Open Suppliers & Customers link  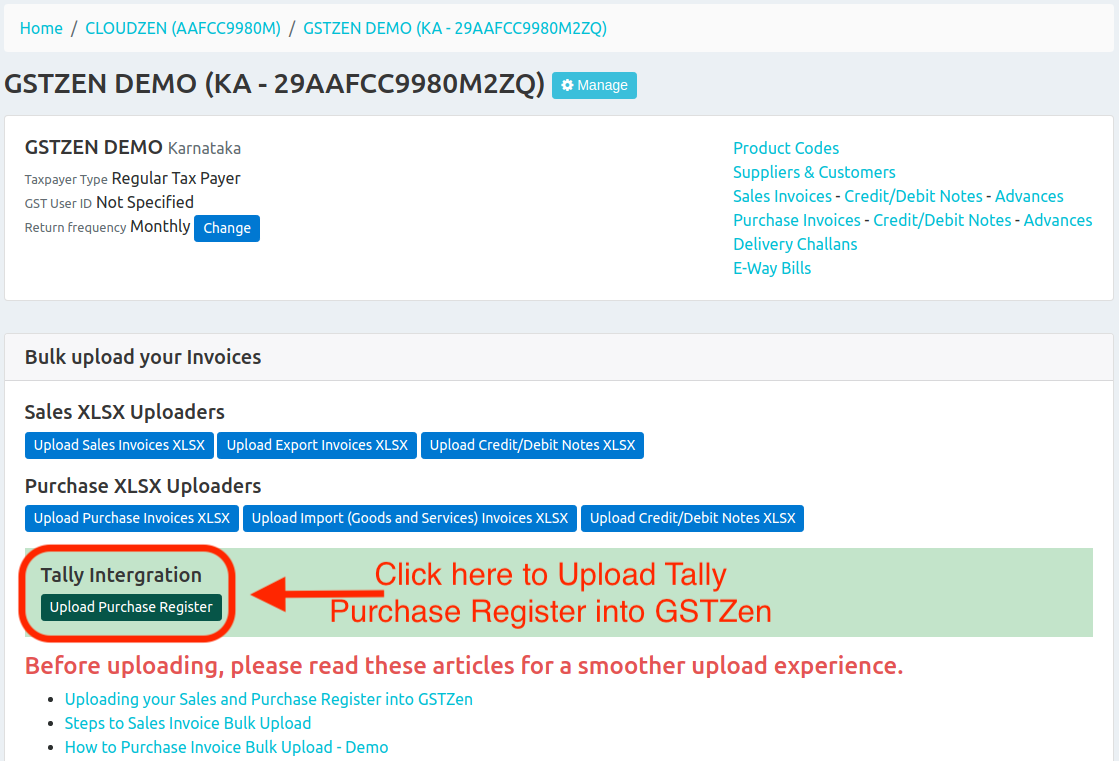point(814,172)
